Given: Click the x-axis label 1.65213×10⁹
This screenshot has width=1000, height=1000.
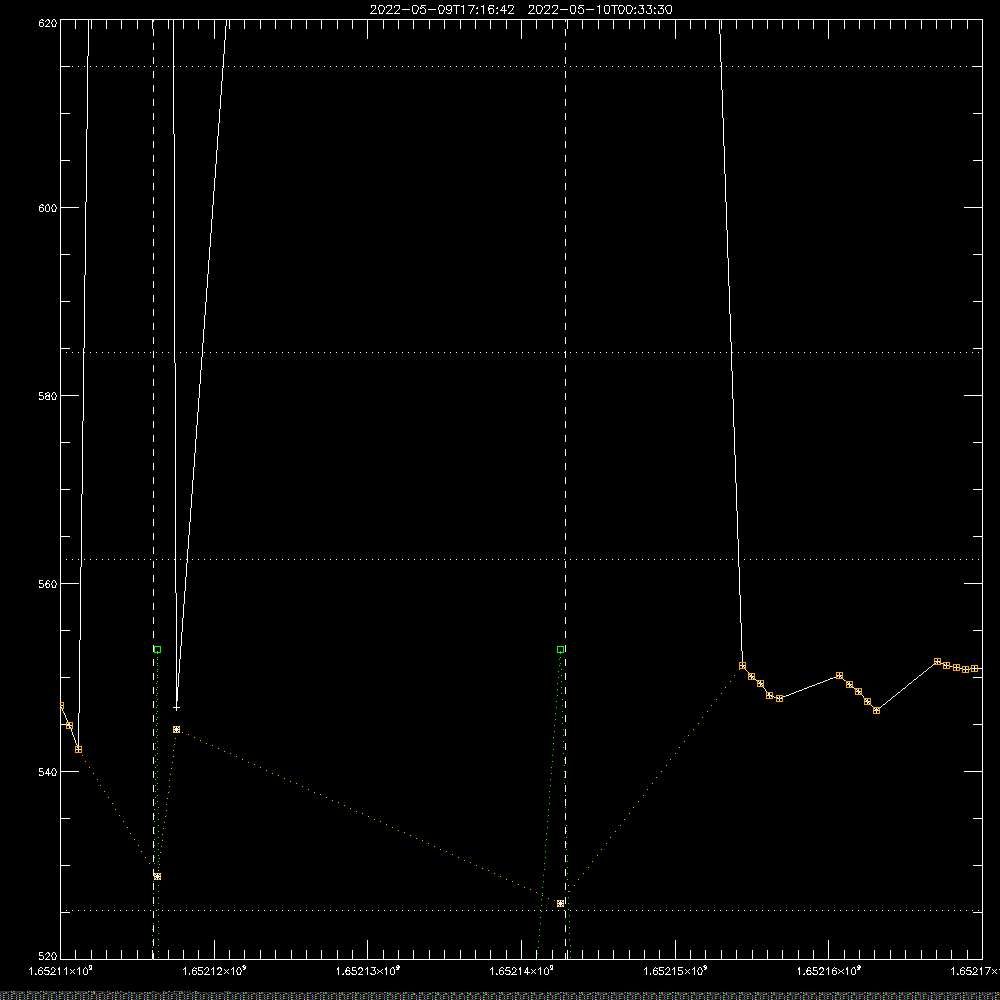Looking at the screenshot, I should (x=368, y=971).
